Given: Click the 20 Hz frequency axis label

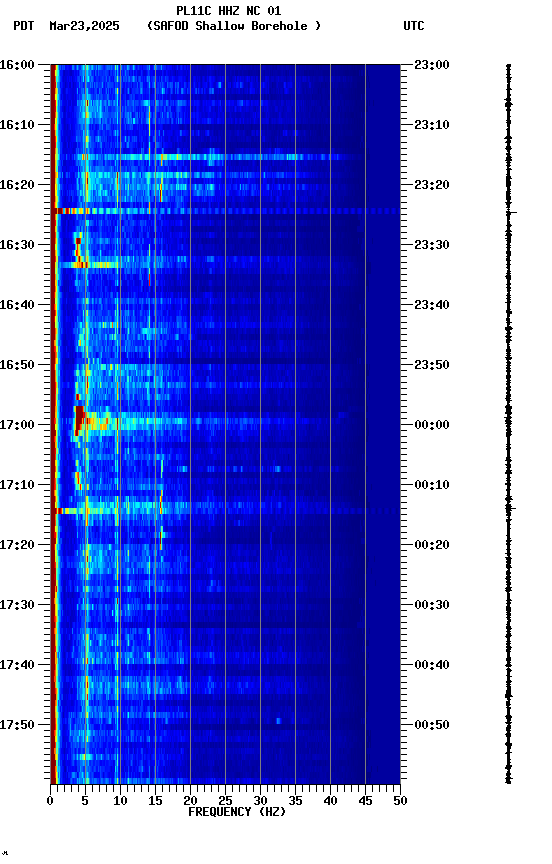Looking at the screenshot, I should pyautogui.click(x=190, y=801).
